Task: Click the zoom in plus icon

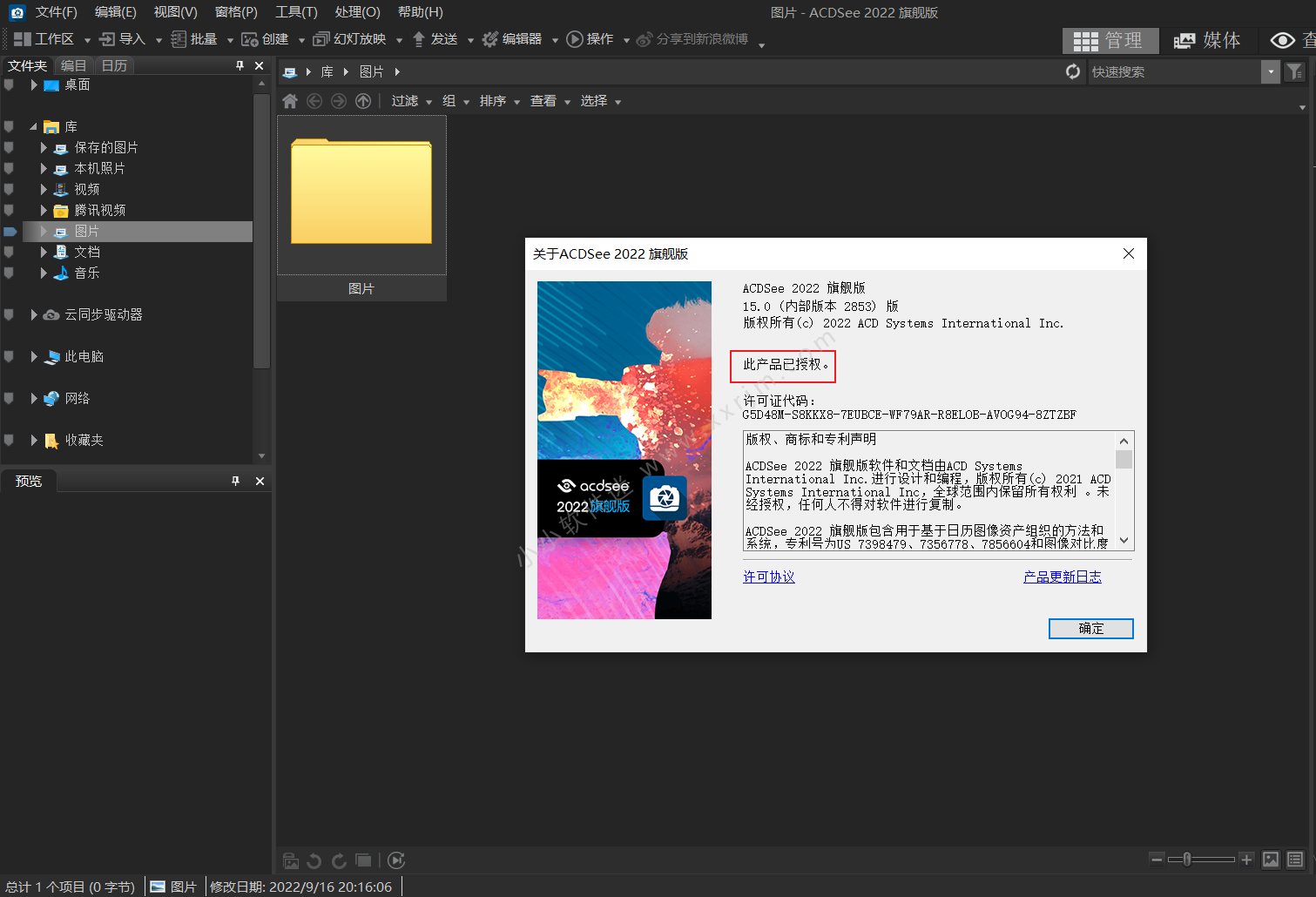Action: pyautogui.click(x=1246, y=860)
